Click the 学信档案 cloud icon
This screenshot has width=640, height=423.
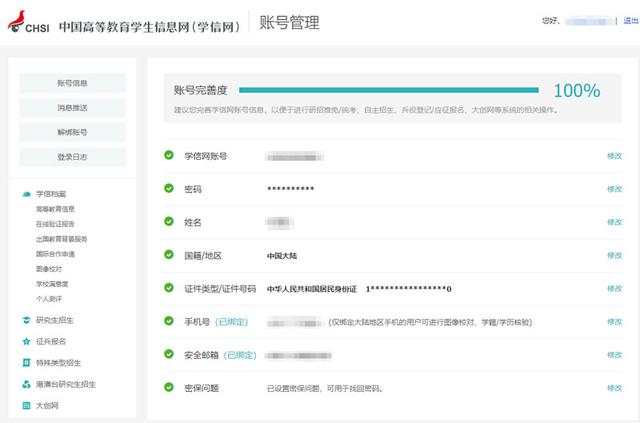(27, 194)
